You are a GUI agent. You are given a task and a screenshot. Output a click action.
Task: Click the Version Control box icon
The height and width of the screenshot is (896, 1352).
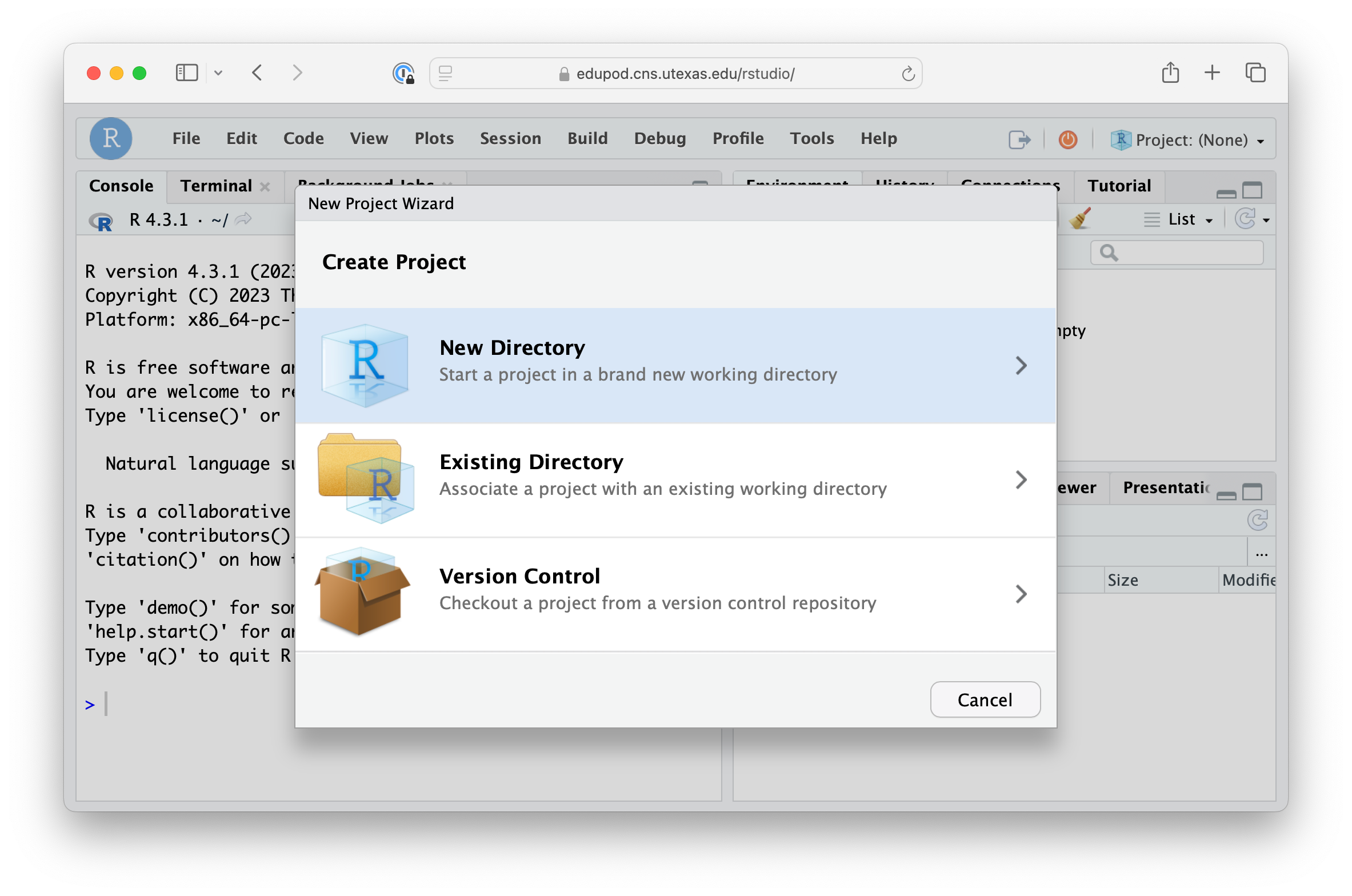pyautogui.click(x=362, y=592)
